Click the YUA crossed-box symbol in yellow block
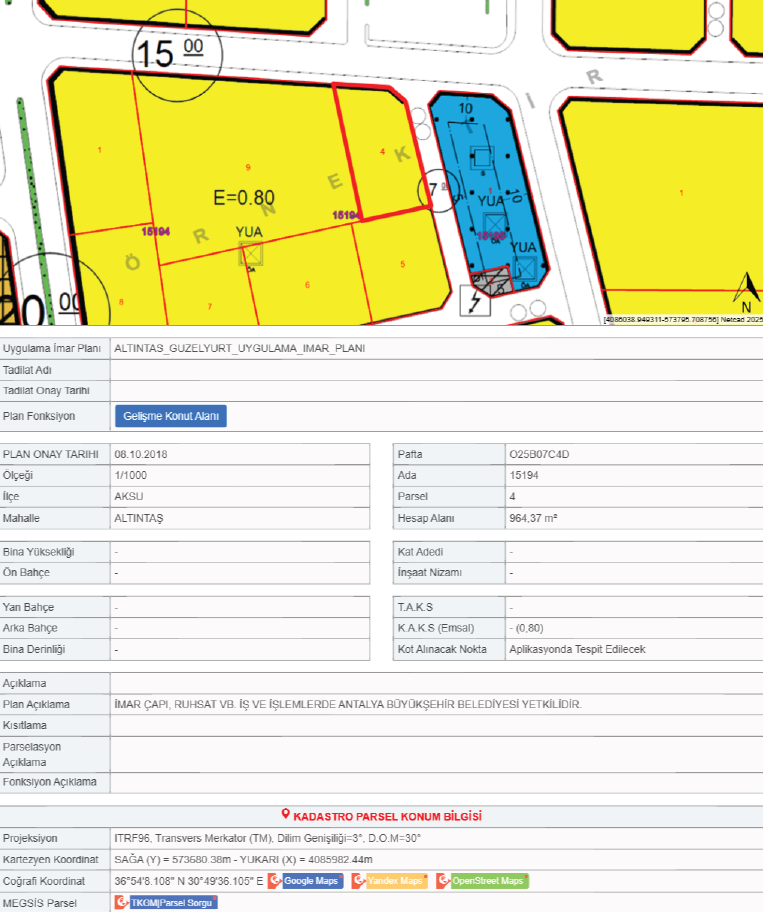 (250, 255)
